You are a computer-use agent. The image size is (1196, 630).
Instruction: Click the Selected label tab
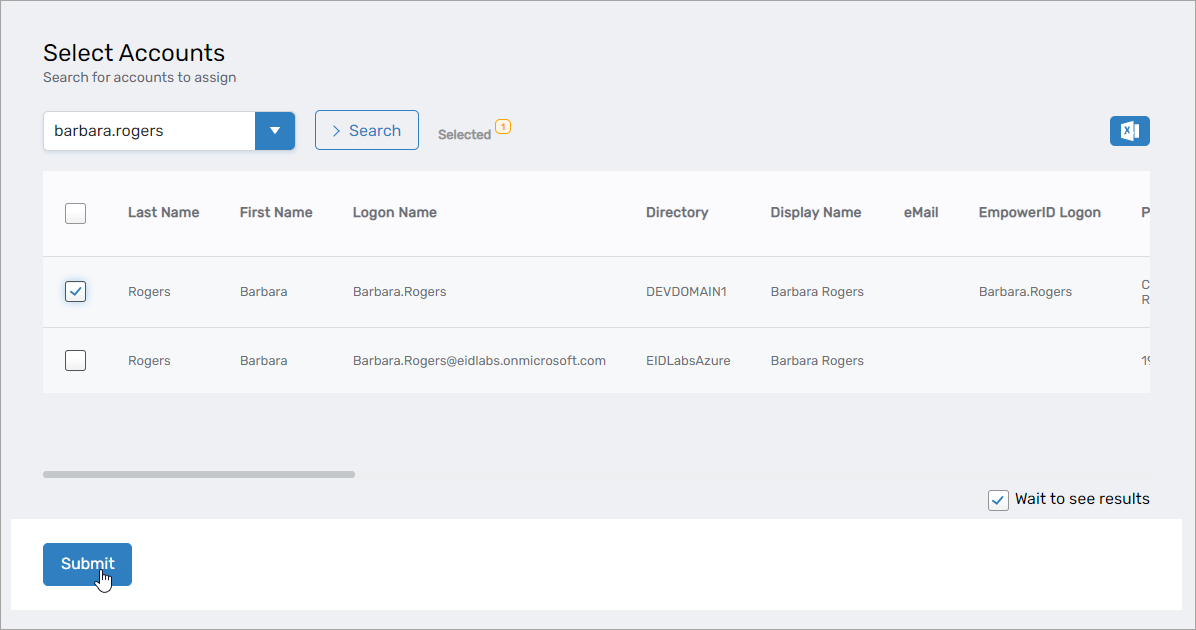pyautogui.click(x=464, y=135)
